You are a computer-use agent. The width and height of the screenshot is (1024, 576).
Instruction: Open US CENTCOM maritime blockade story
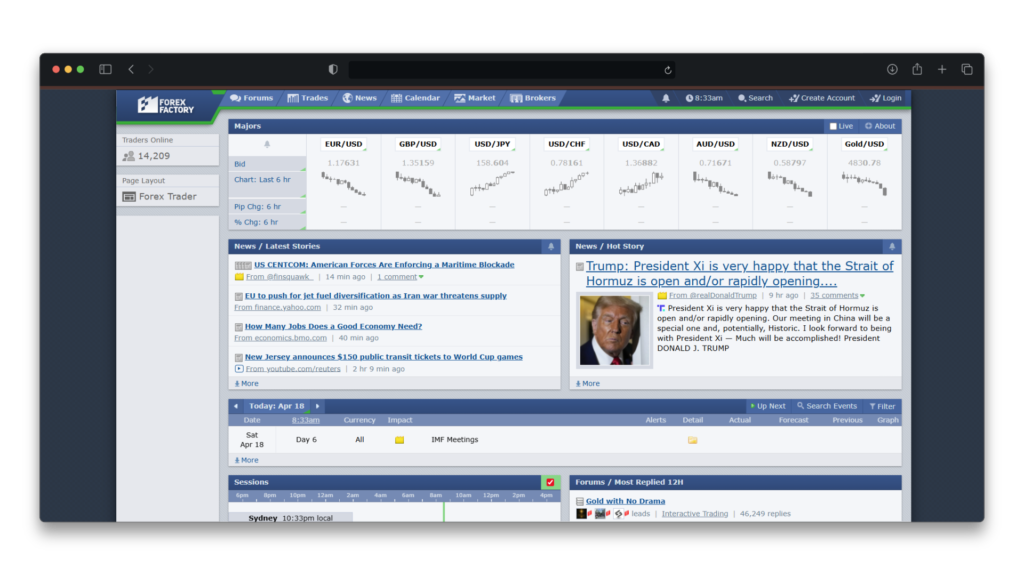coord(384,264)
